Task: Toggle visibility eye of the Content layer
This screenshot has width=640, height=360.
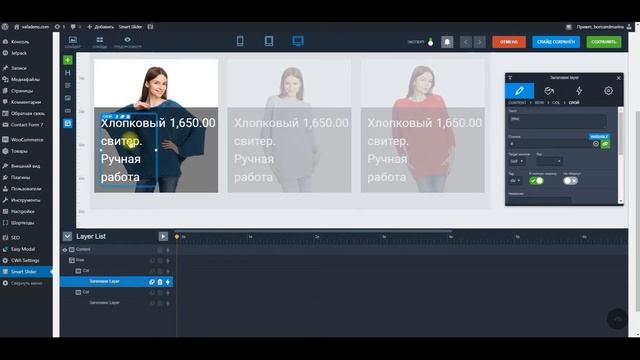Action: [65, 250]
